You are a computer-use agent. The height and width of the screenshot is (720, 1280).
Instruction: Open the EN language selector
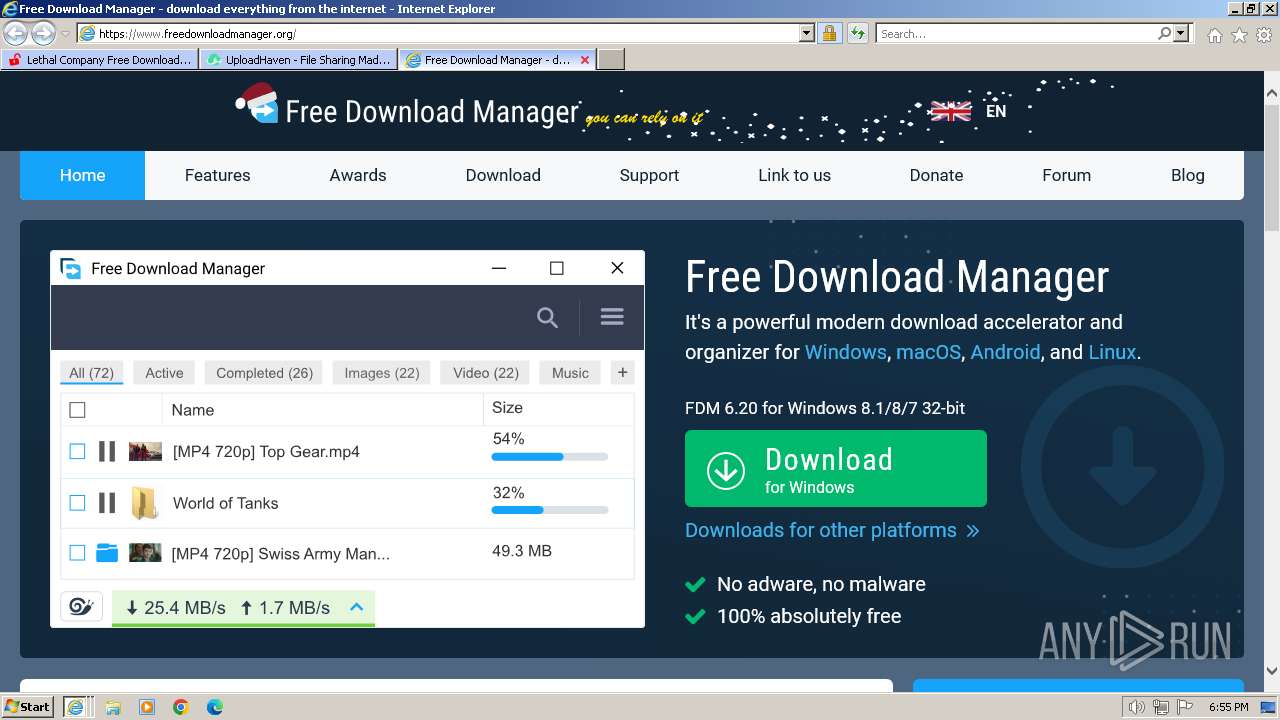[x=996, y=111]
